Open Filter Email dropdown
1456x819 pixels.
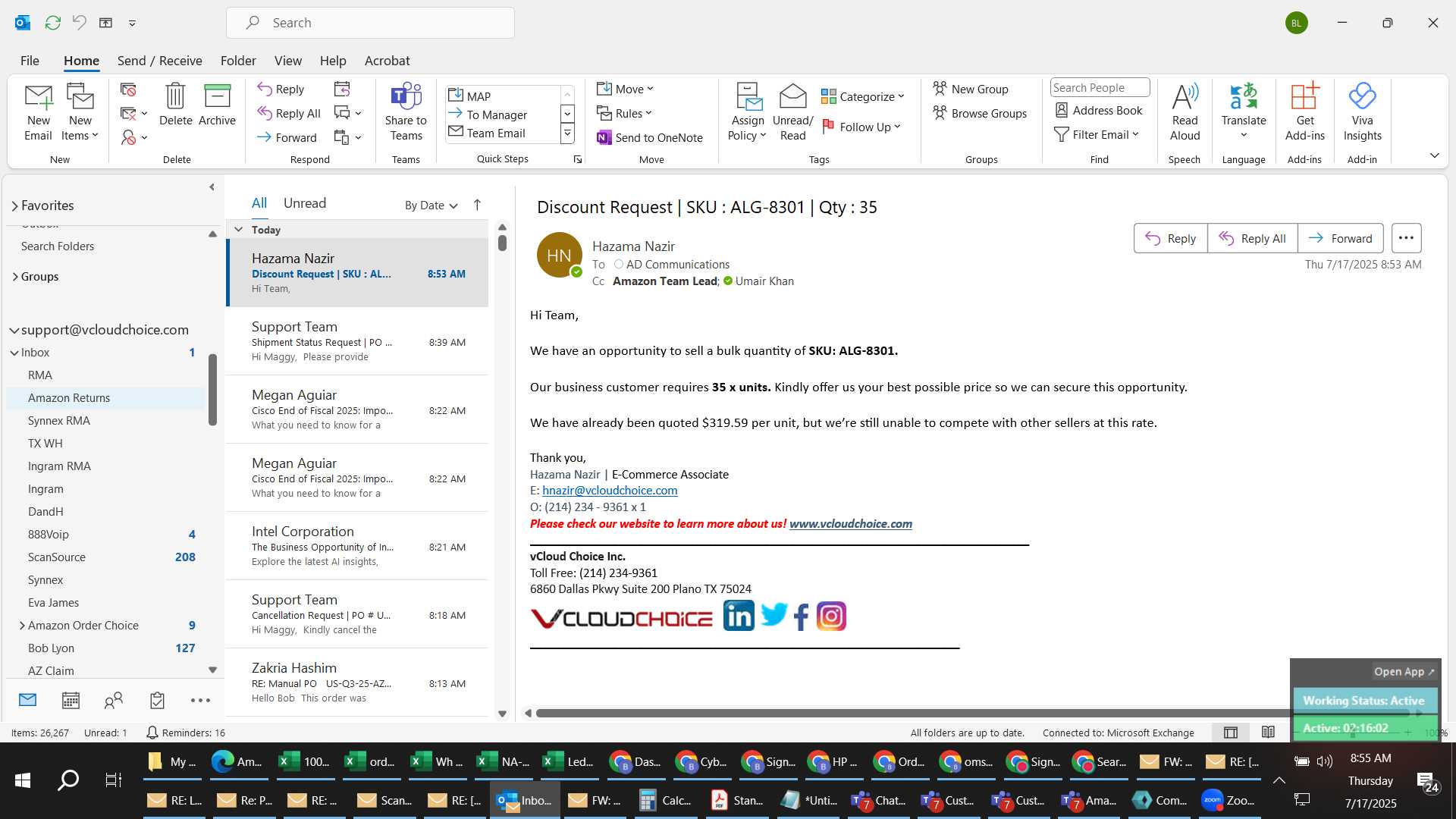coord(1097,134)
